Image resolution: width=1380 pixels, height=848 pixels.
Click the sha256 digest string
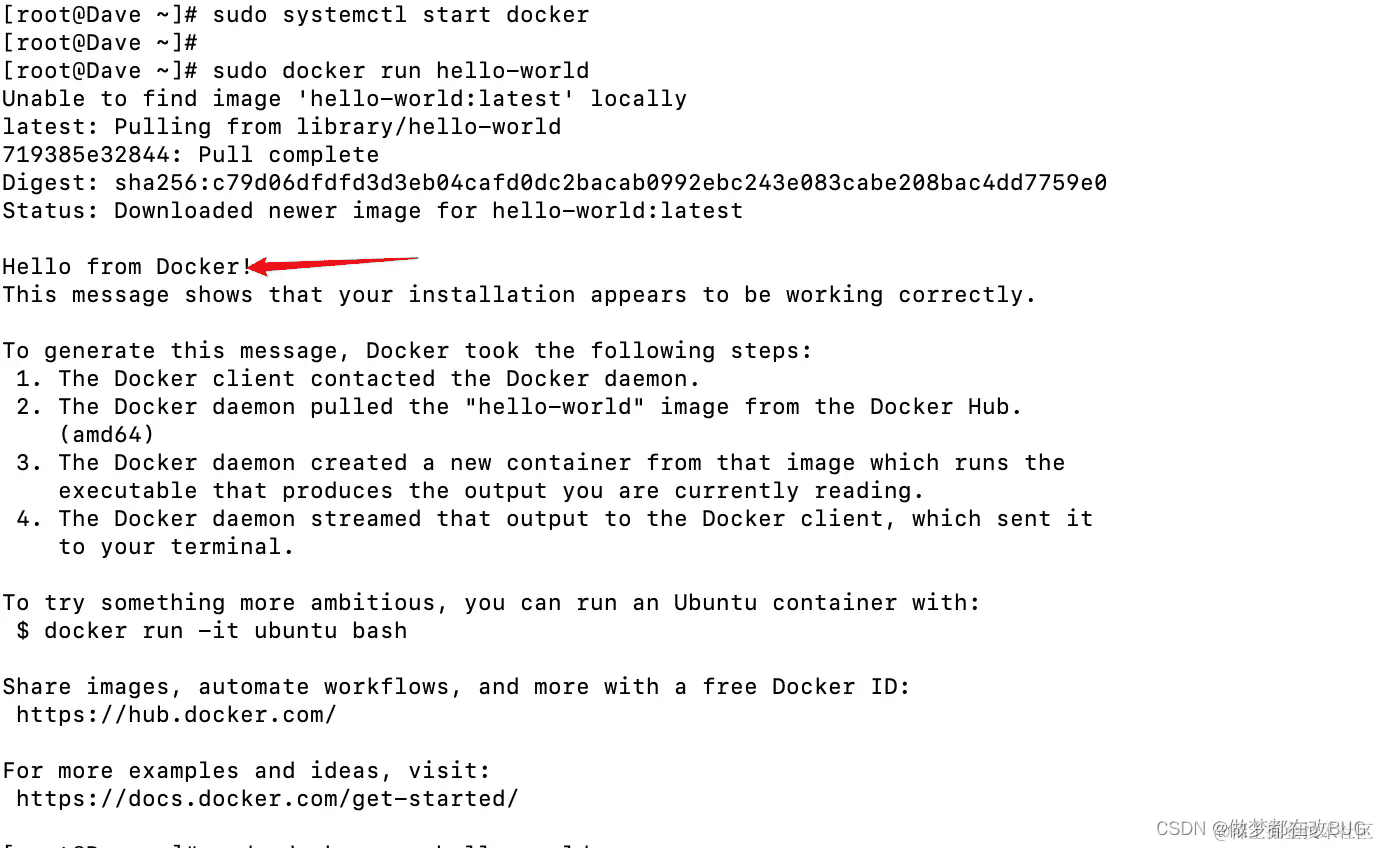pyautogui.click(x=610, y=182)
